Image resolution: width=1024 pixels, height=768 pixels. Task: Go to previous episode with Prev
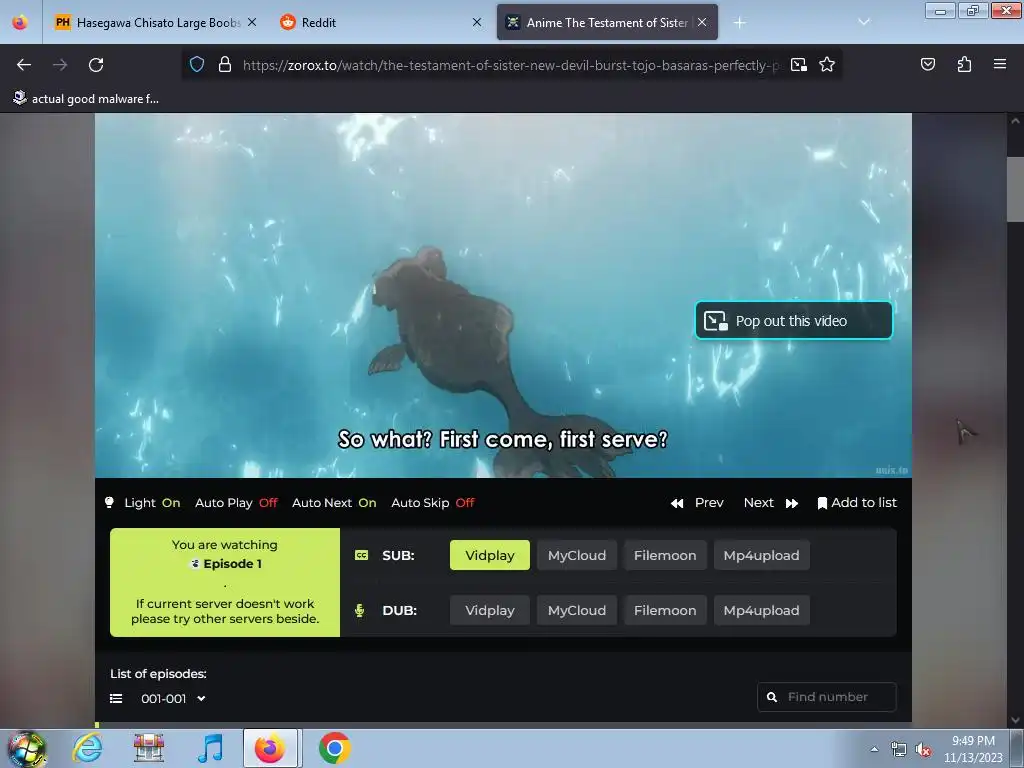coord(697,503)
